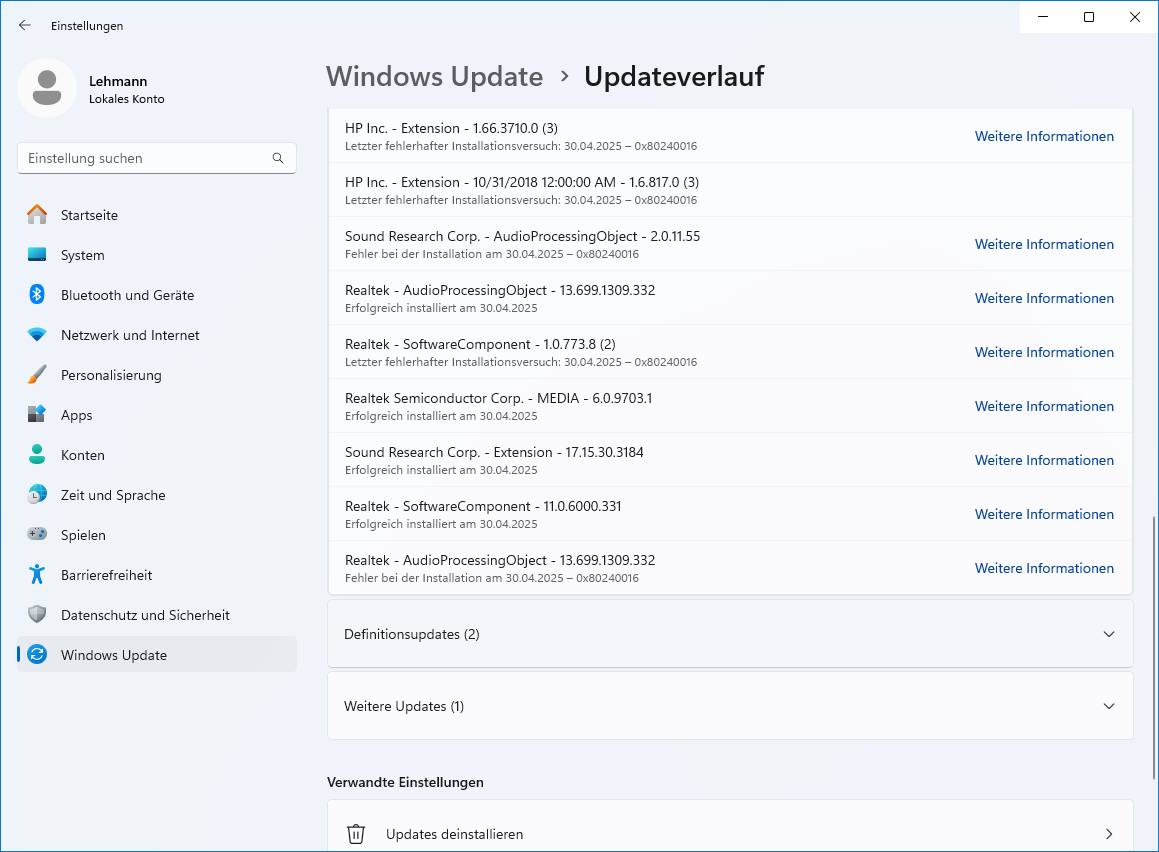
Task: Click the Datenschutz shield icon
Action: [37, 614]
